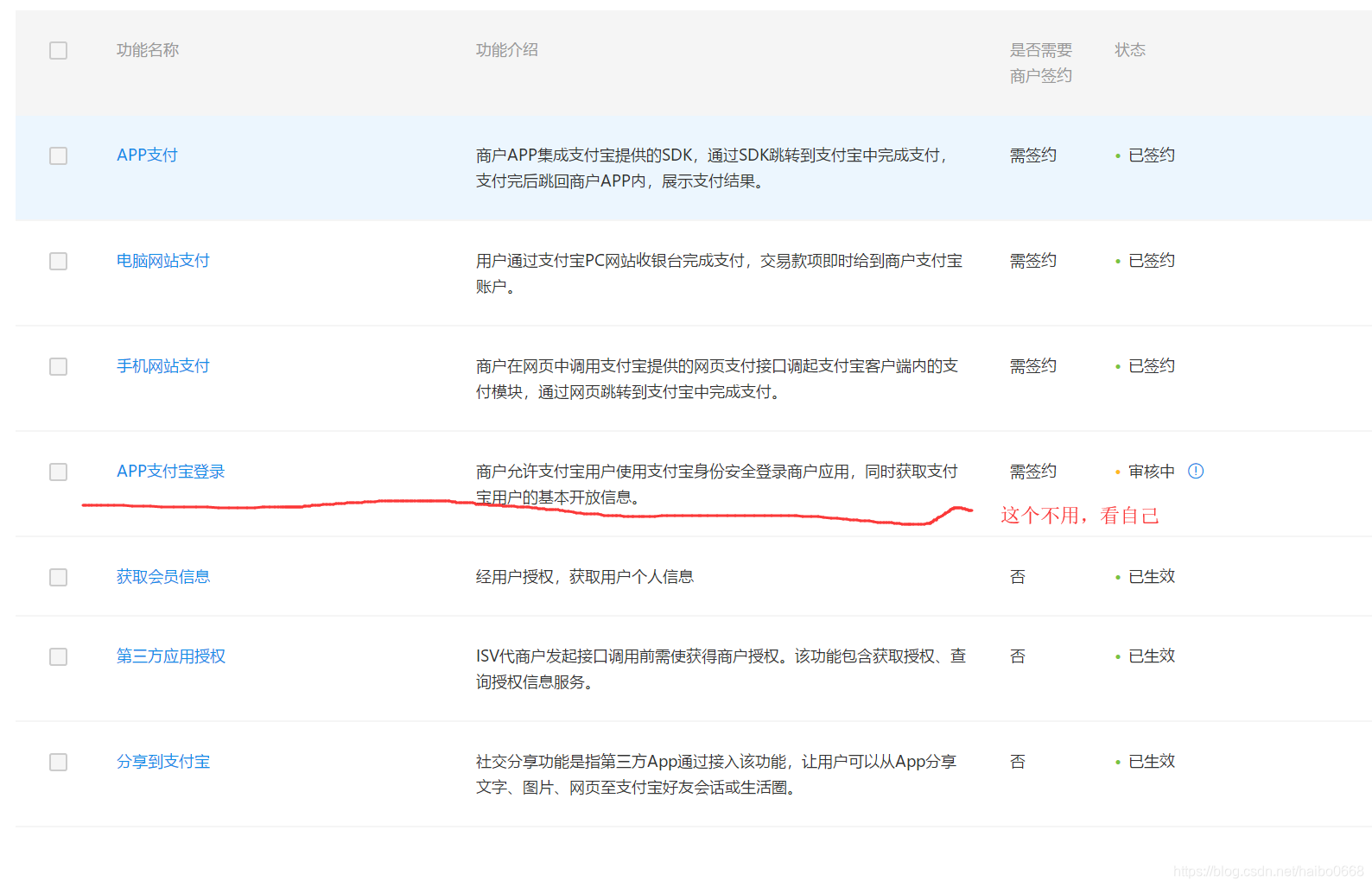Click 已签约 status in APP支付 row

(1152, 155)
